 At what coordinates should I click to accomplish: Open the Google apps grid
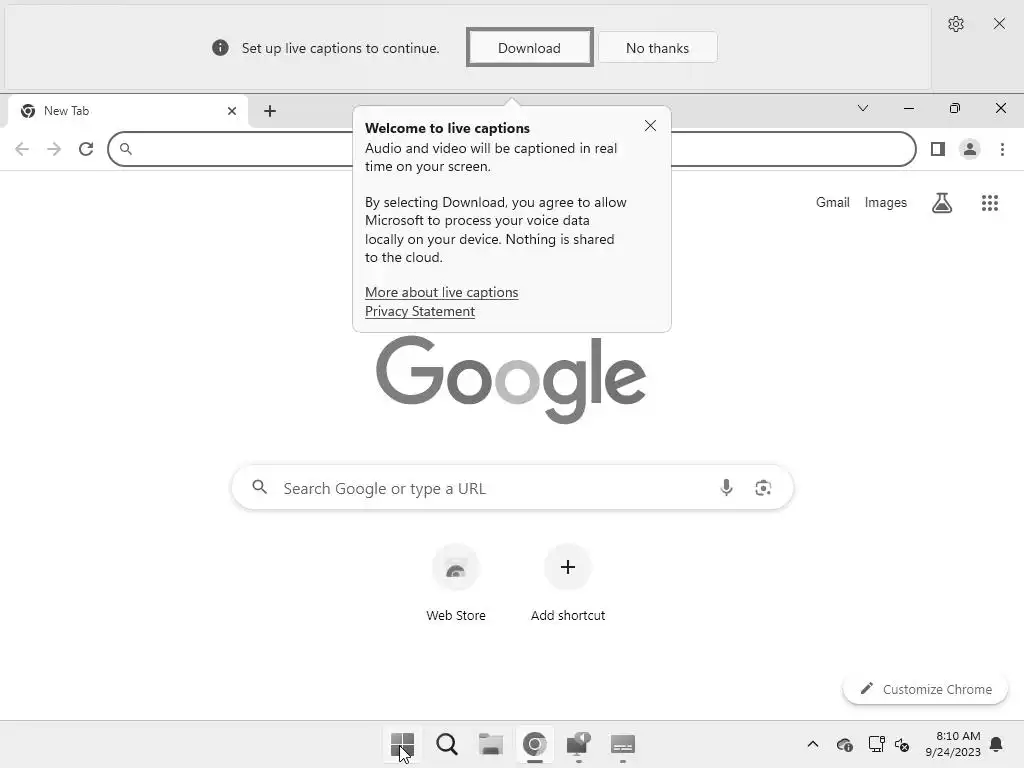[x=990, y=203]
